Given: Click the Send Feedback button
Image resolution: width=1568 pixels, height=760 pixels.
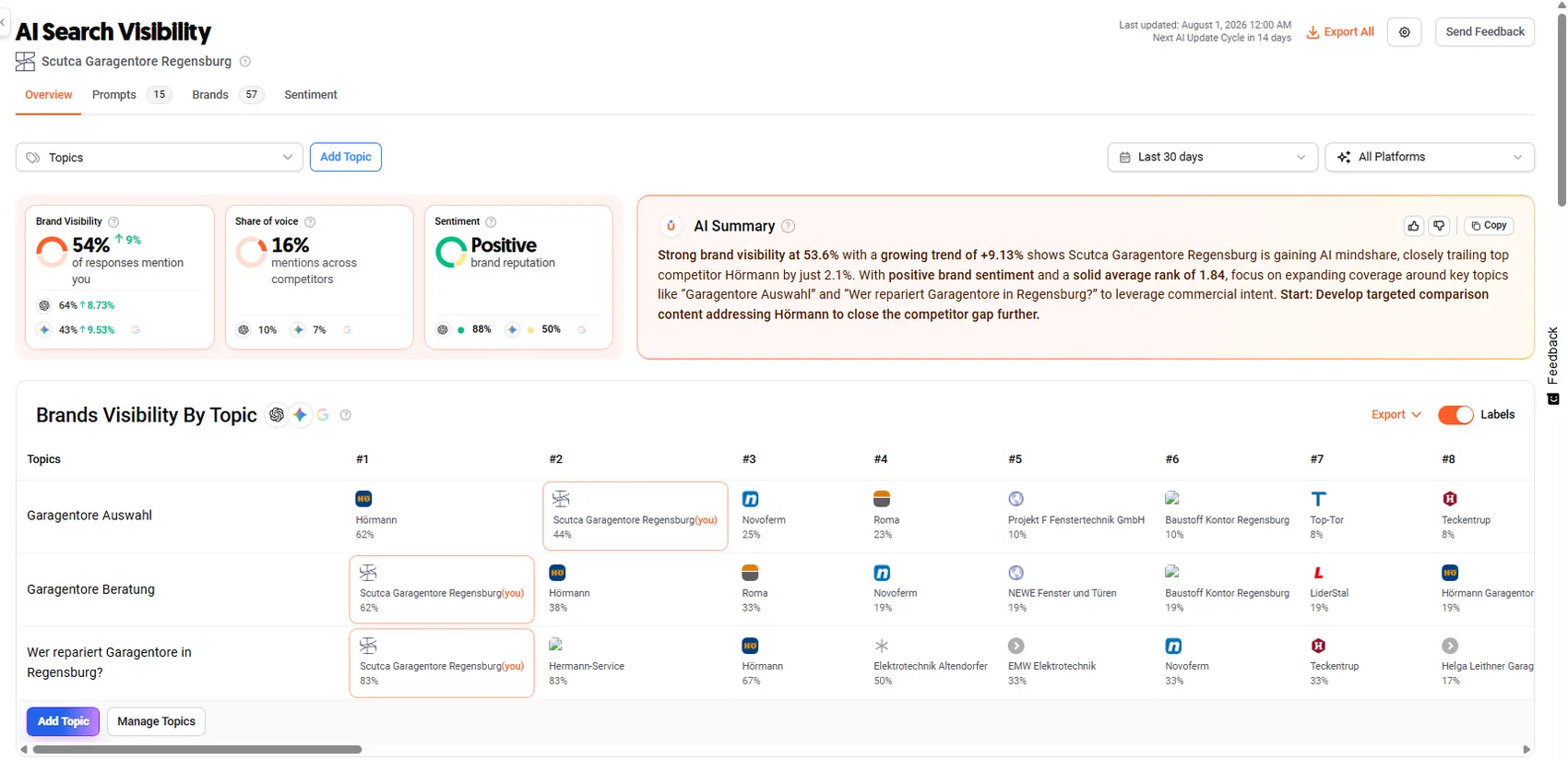Looking at the screenshot, I should [x=1485, y=32].
